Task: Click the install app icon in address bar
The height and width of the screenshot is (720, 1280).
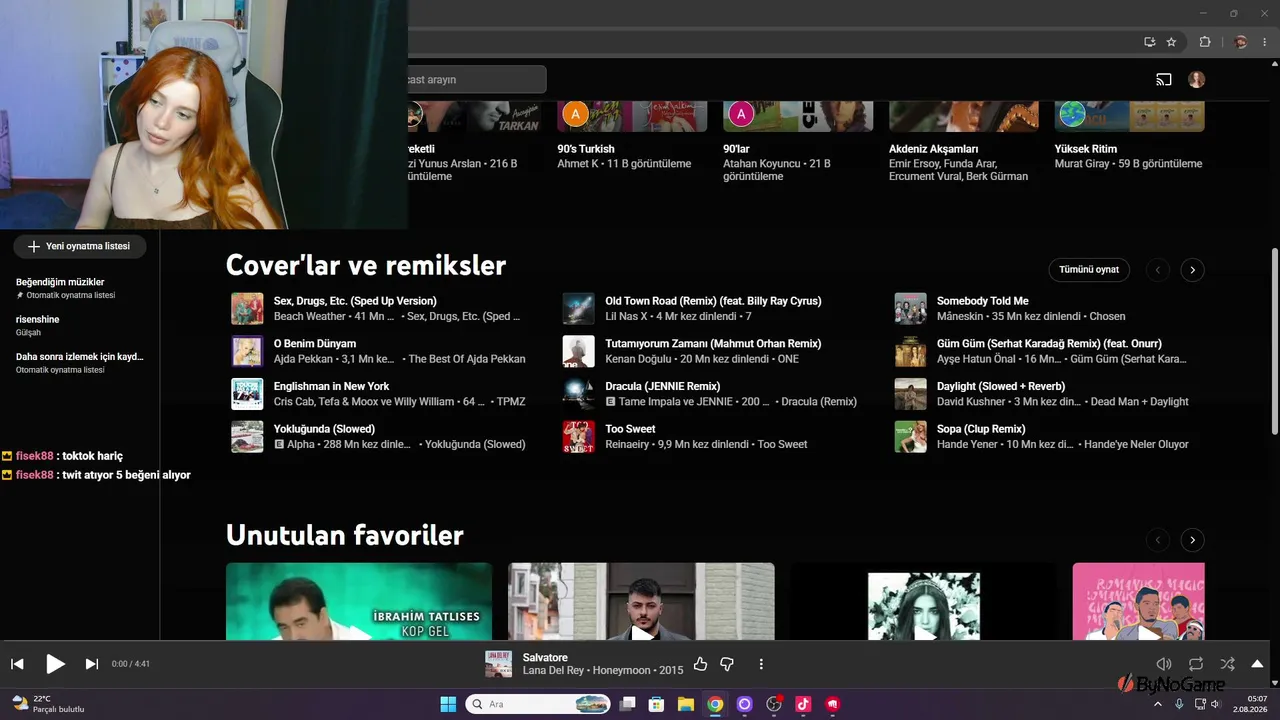Action: pos(1150,42)
